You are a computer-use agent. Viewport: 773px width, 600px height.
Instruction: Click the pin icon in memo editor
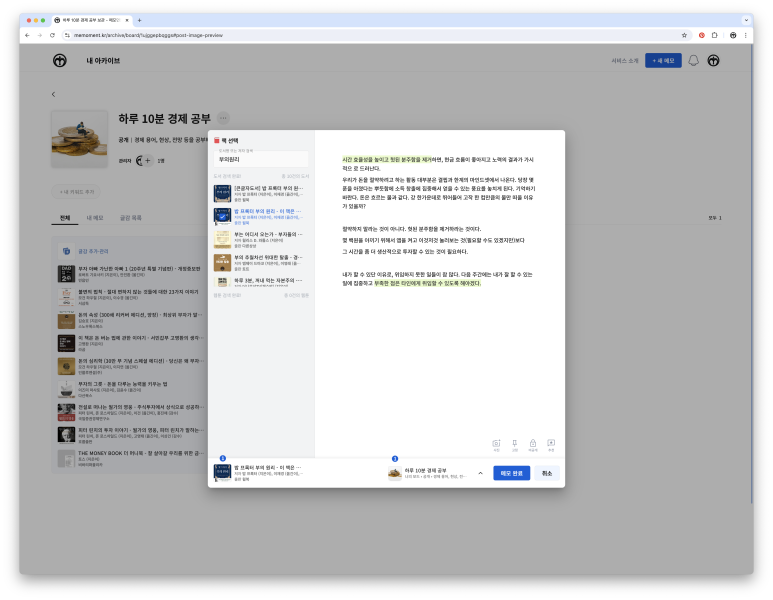514,445
